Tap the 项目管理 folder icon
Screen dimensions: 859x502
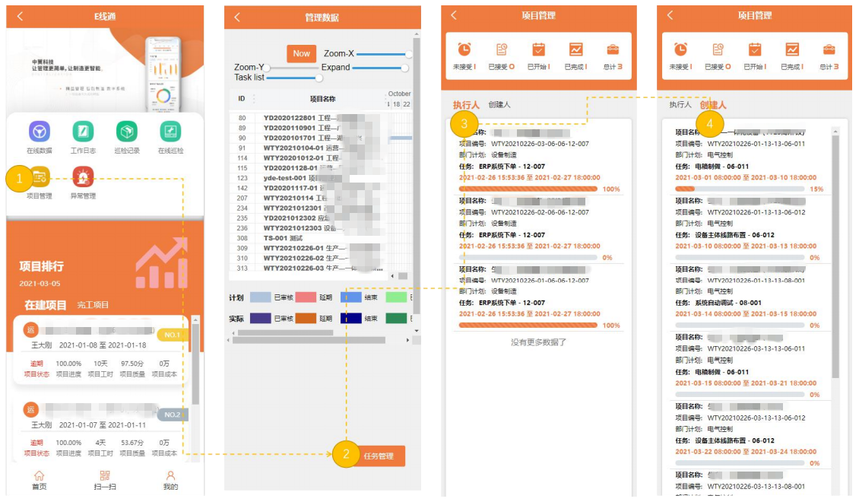(40, 178)
